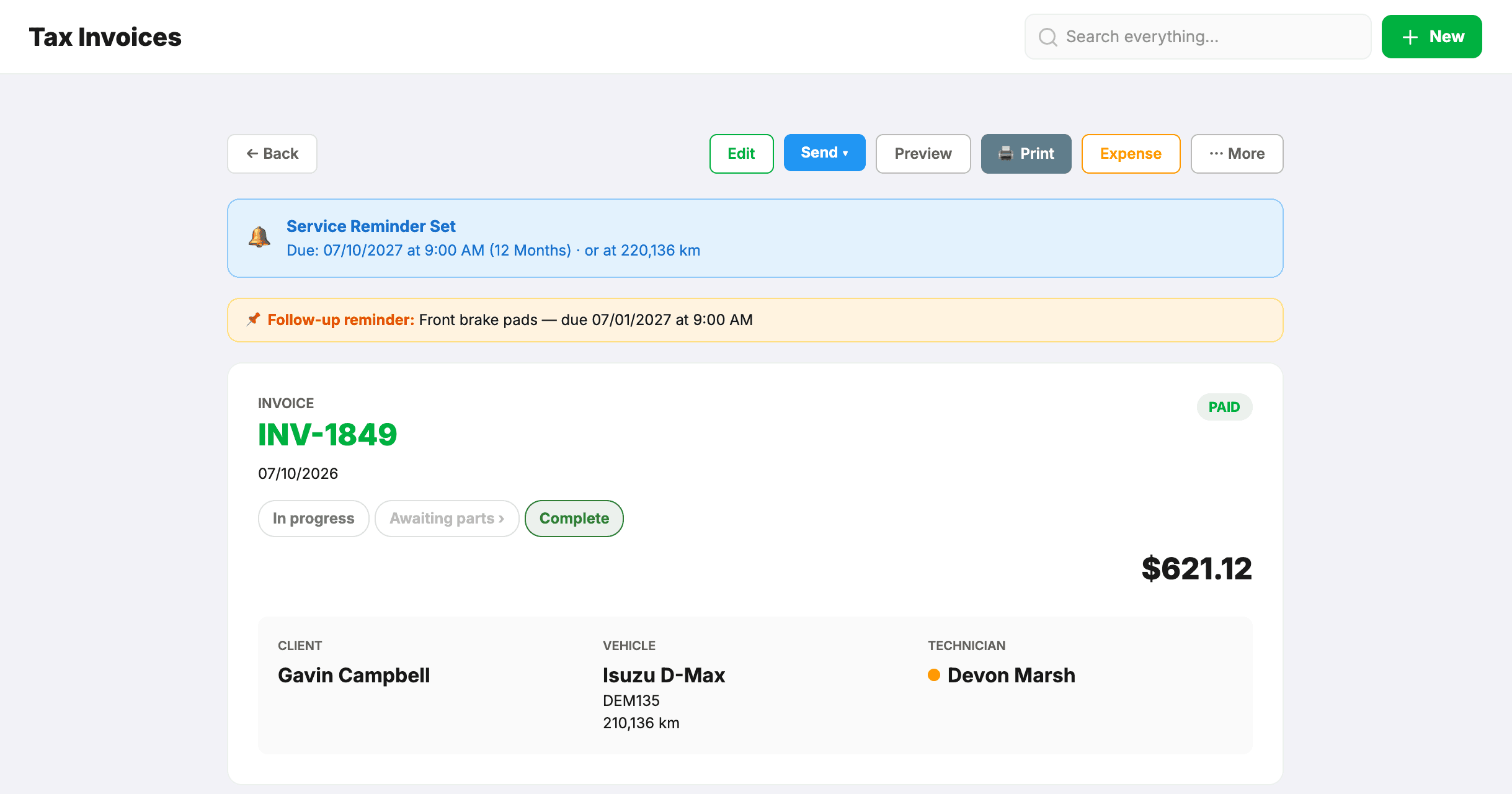Select the Complete status pill
Viewport: 1512px width, 794px height.
(x=574, y=519)
